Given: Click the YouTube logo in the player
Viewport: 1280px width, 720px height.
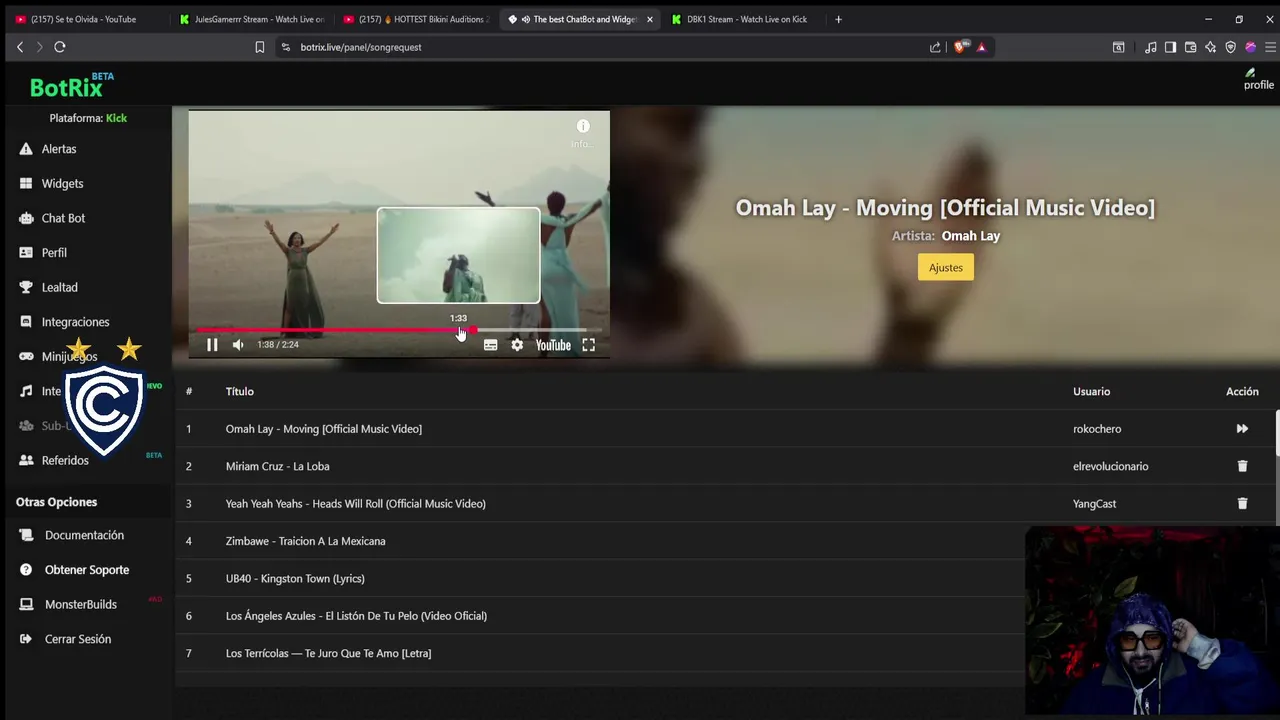Looking at the screenshot, I should point(553,345).
